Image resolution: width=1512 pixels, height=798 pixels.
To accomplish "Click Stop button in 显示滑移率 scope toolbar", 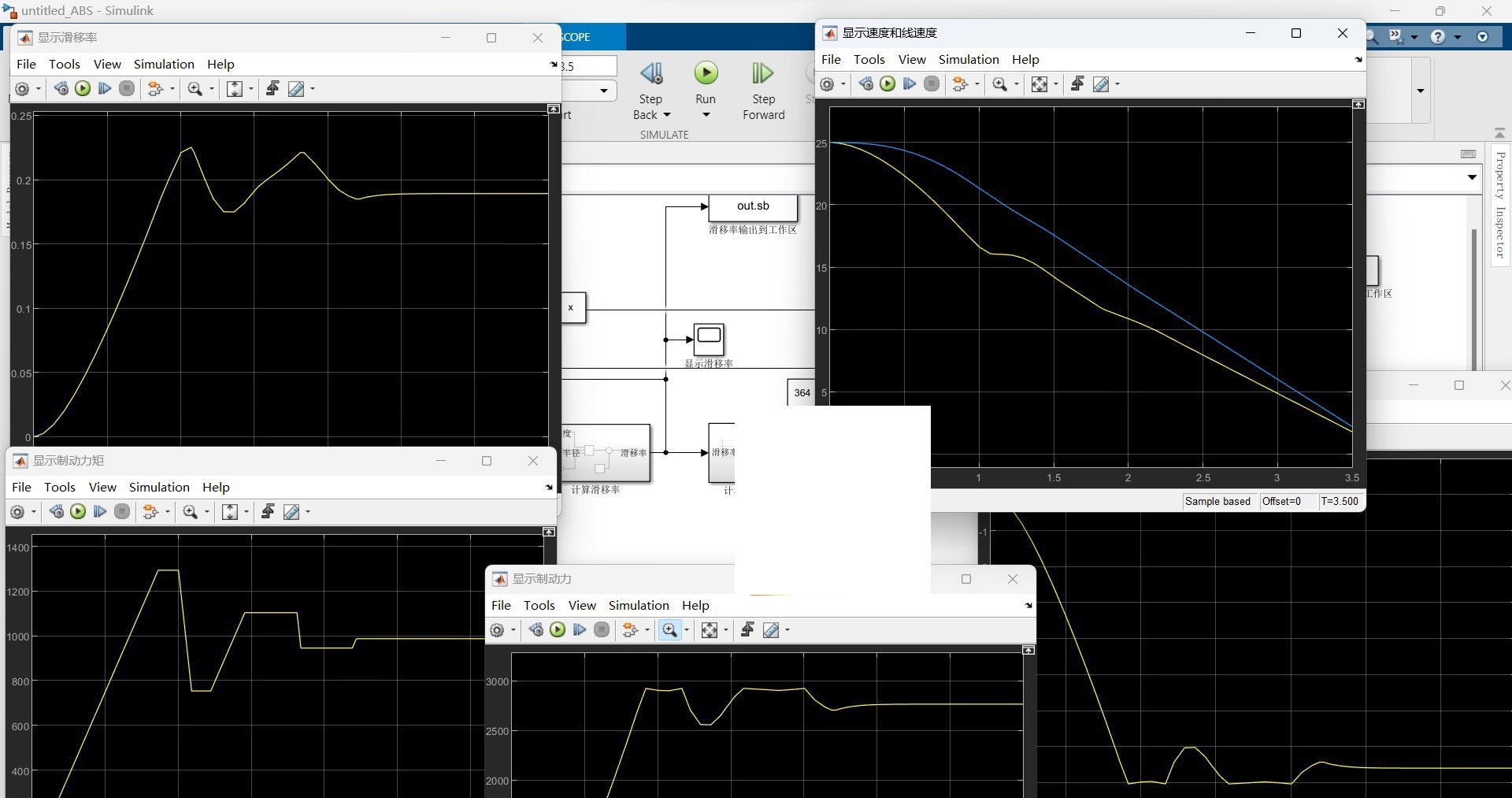I will 127,88.
